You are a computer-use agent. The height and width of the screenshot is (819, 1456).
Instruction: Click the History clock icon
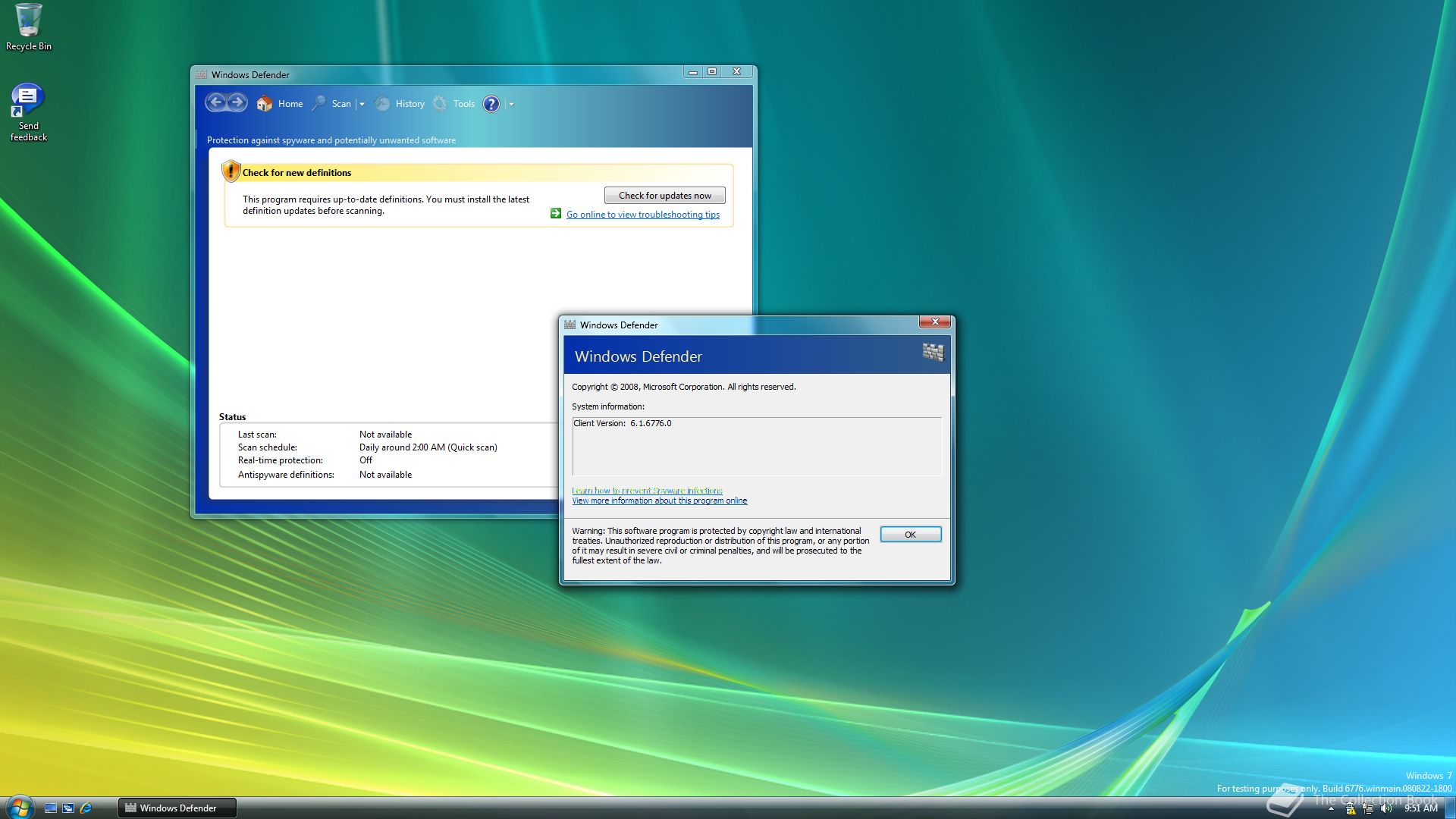[382, 104]
